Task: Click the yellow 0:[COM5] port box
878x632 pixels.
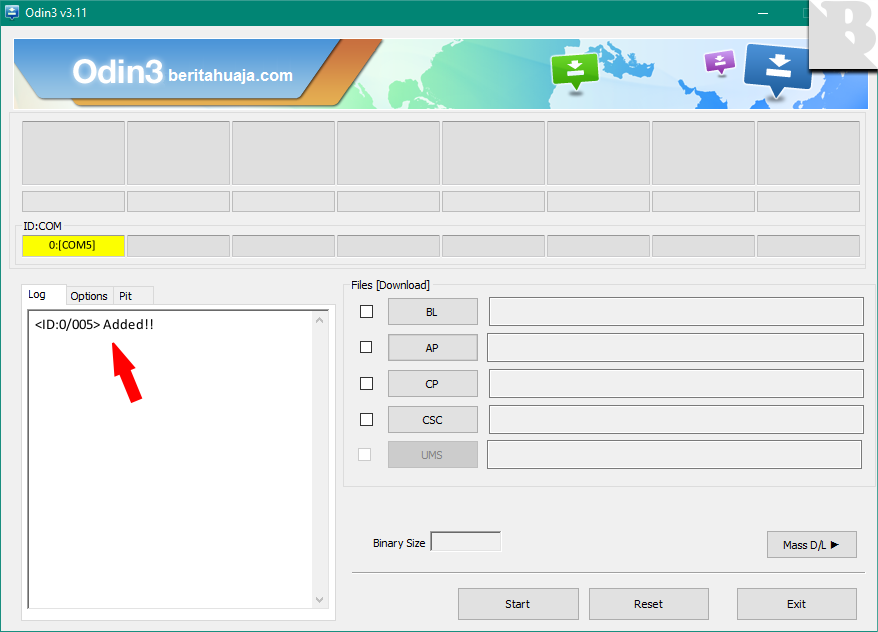Action: 73,246
